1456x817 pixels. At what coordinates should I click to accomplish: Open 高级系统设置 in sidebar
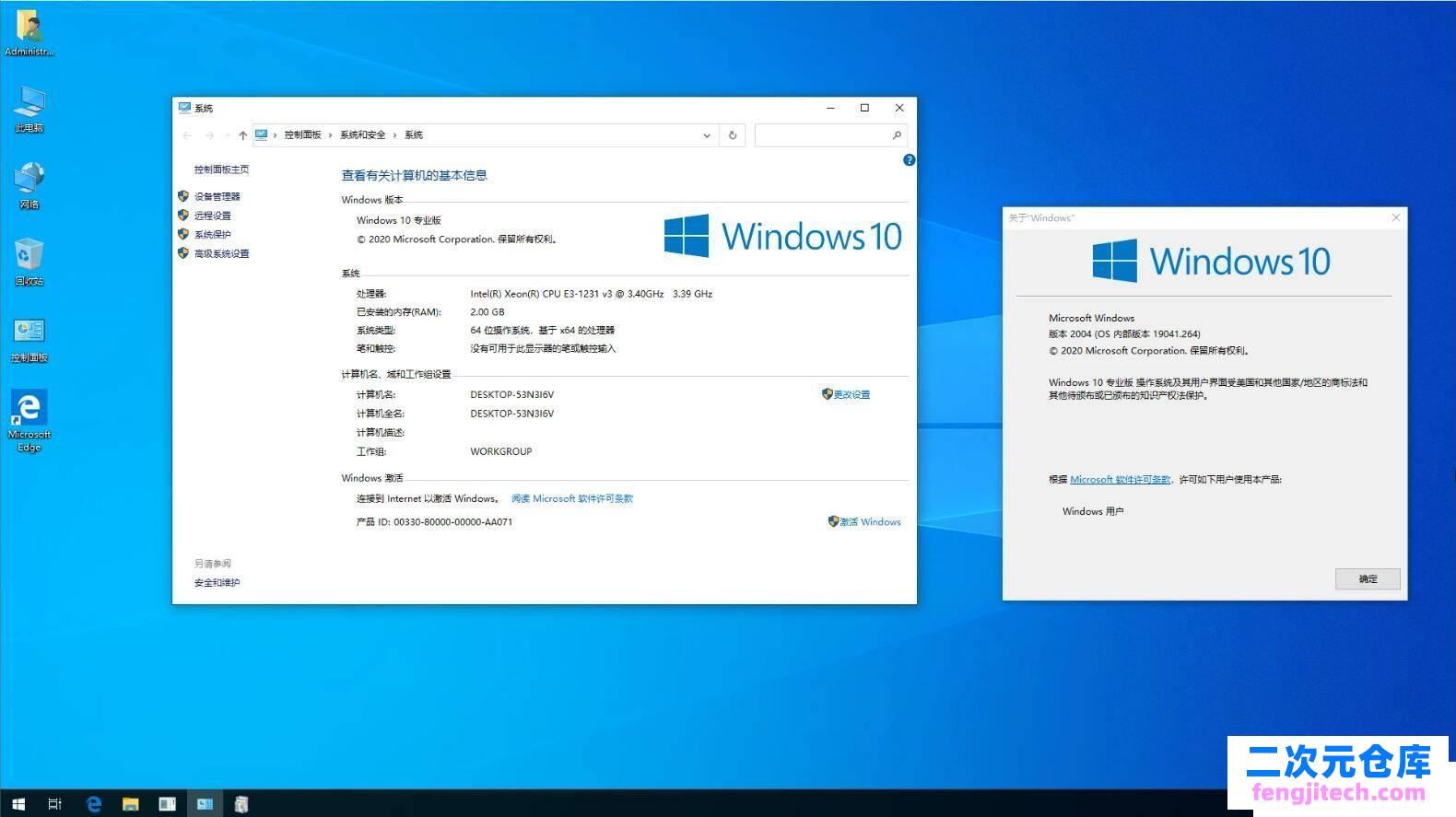(222, 254)
